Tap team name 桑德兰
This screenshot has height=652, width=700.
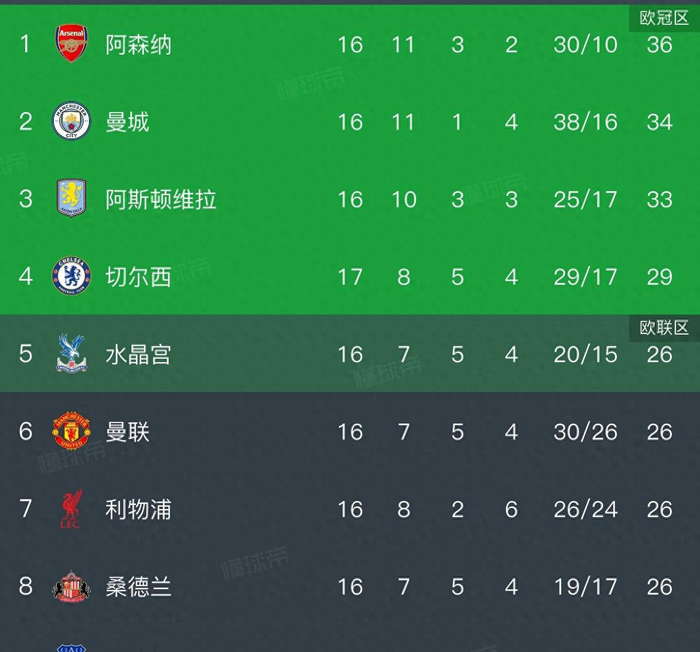tap(139, 587)
